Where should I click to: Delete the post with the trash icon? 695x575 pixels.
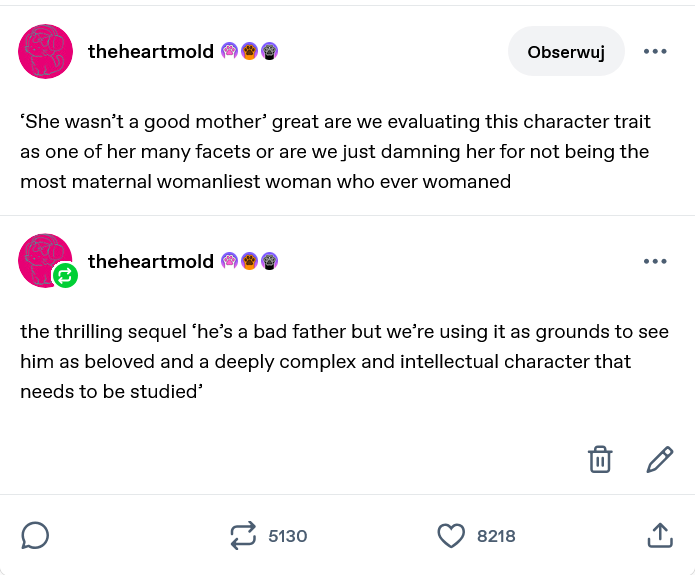click(600, 459)
